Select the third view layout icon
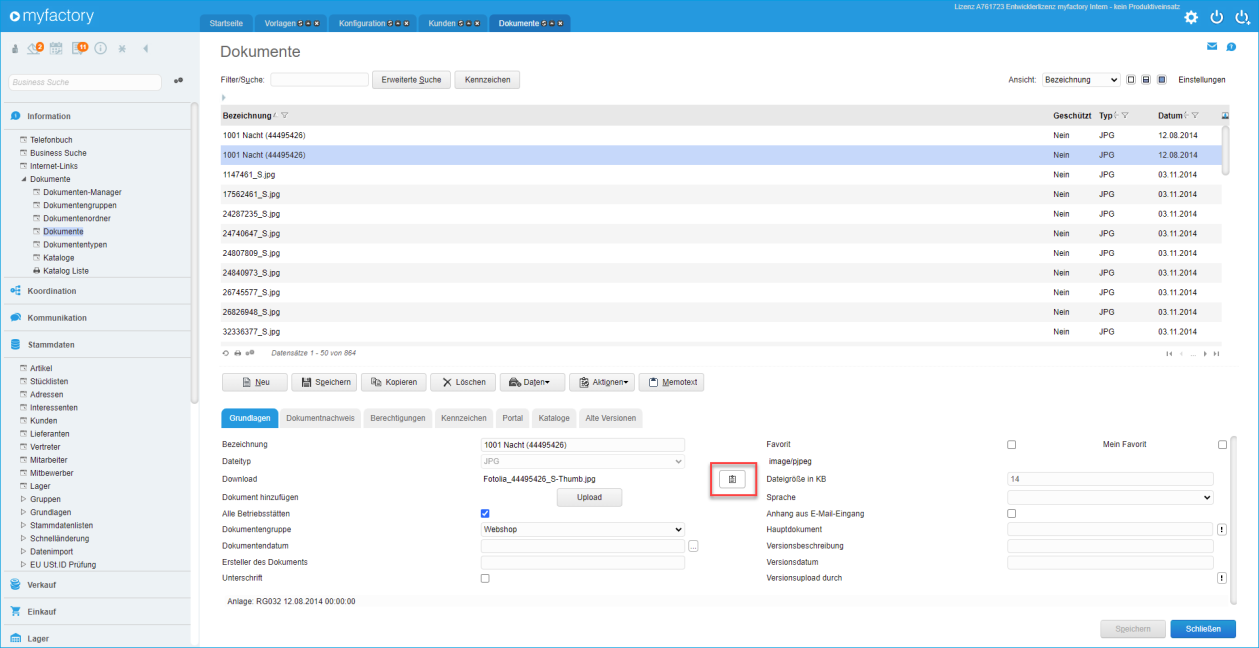The width and height of the screenshot is (1259, 648). click(x=1161, y=80)
